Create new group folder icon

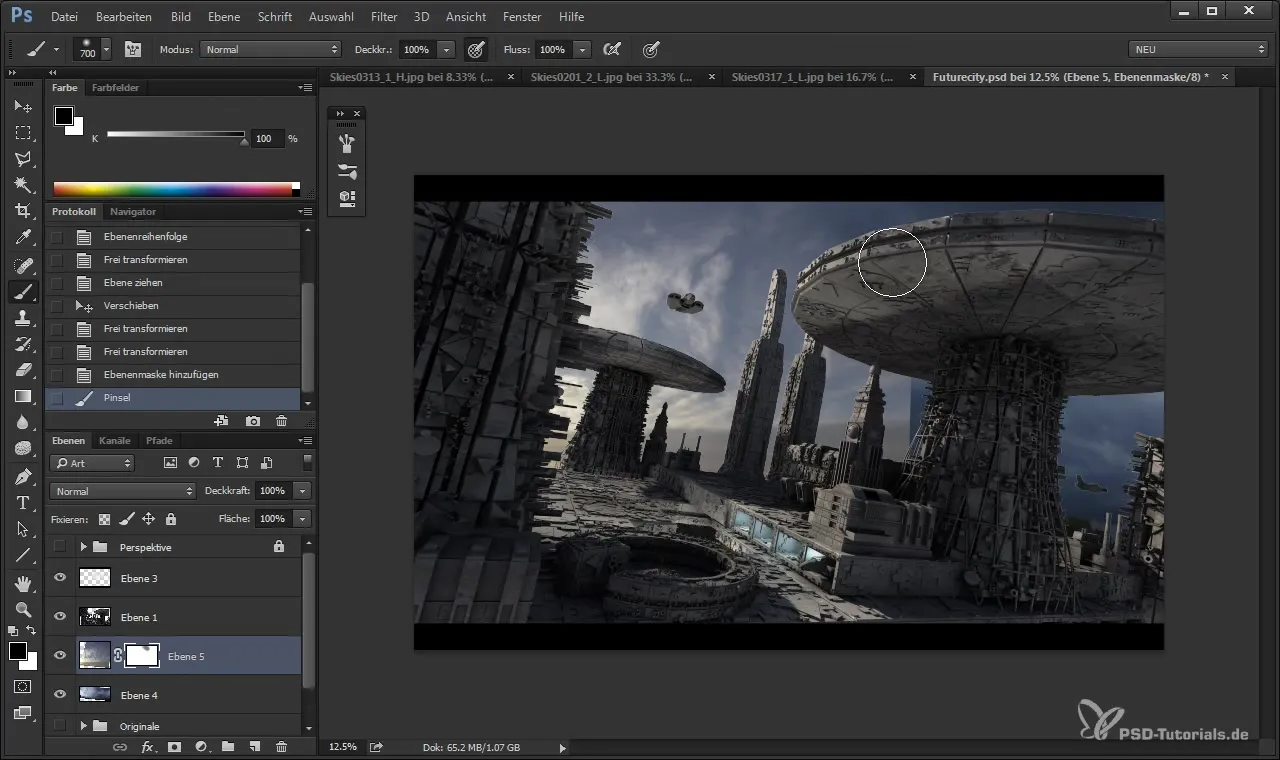pos(228,746)
